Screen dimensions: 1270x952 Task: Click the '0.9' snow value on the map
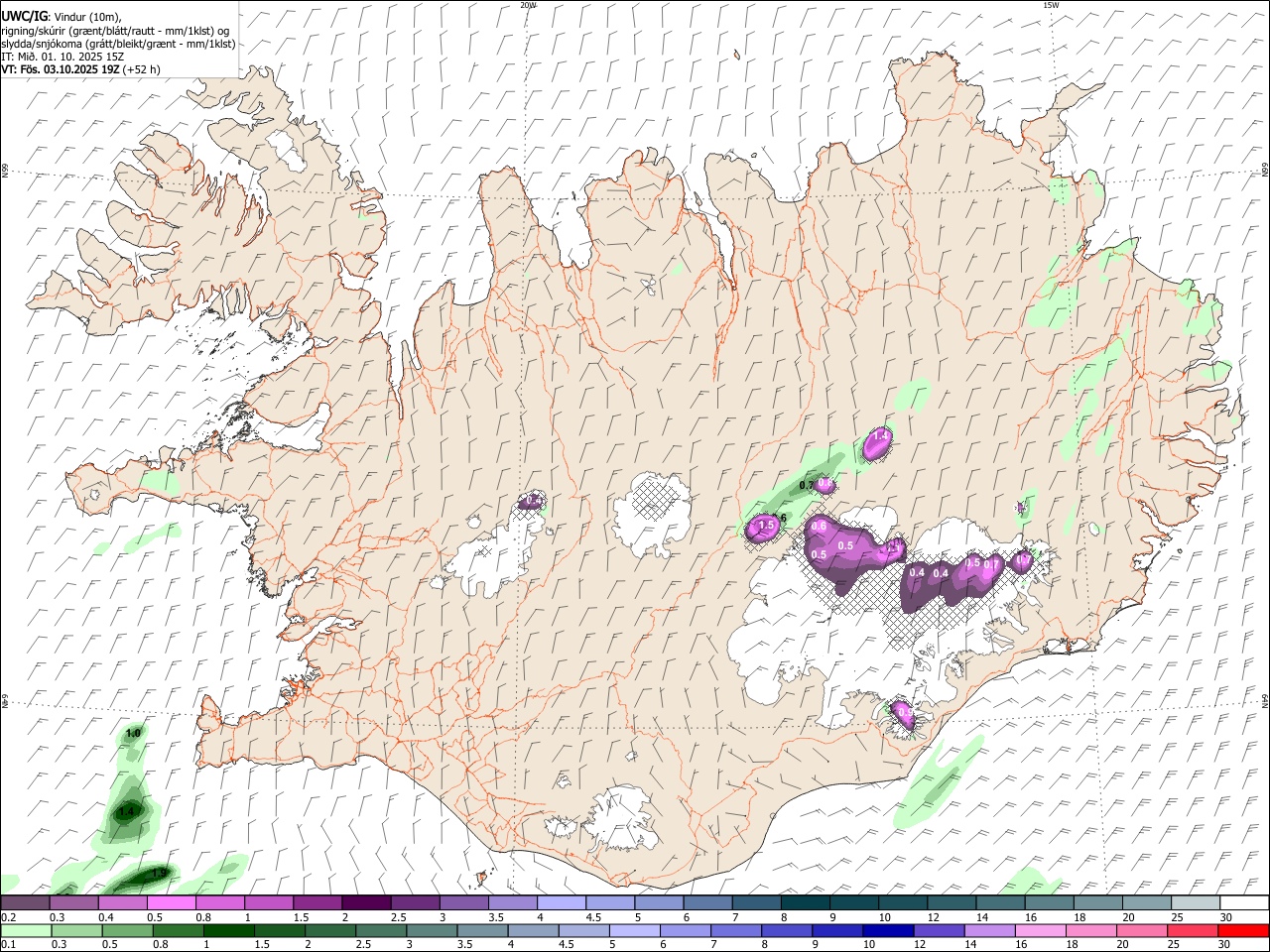904,711
